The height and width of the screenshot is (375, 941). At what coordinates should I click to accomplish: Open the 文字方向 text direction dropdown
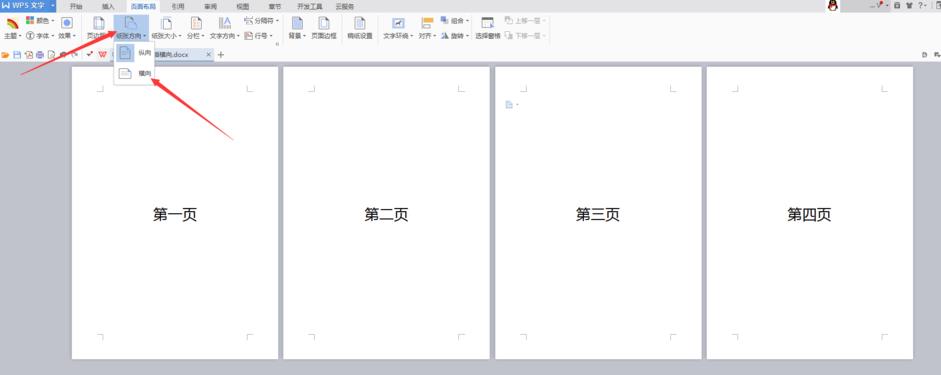225,28
